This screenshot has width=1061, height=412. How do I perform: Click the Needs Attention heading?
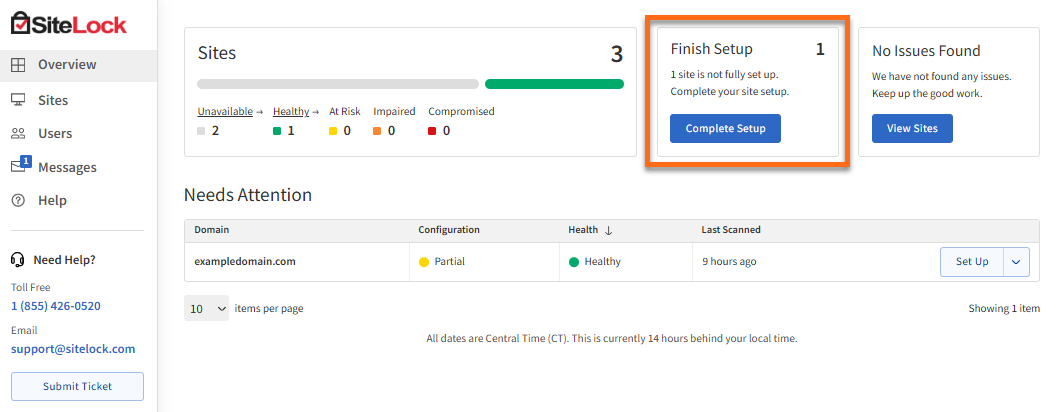pyautogui.click(x=248, y=196)
